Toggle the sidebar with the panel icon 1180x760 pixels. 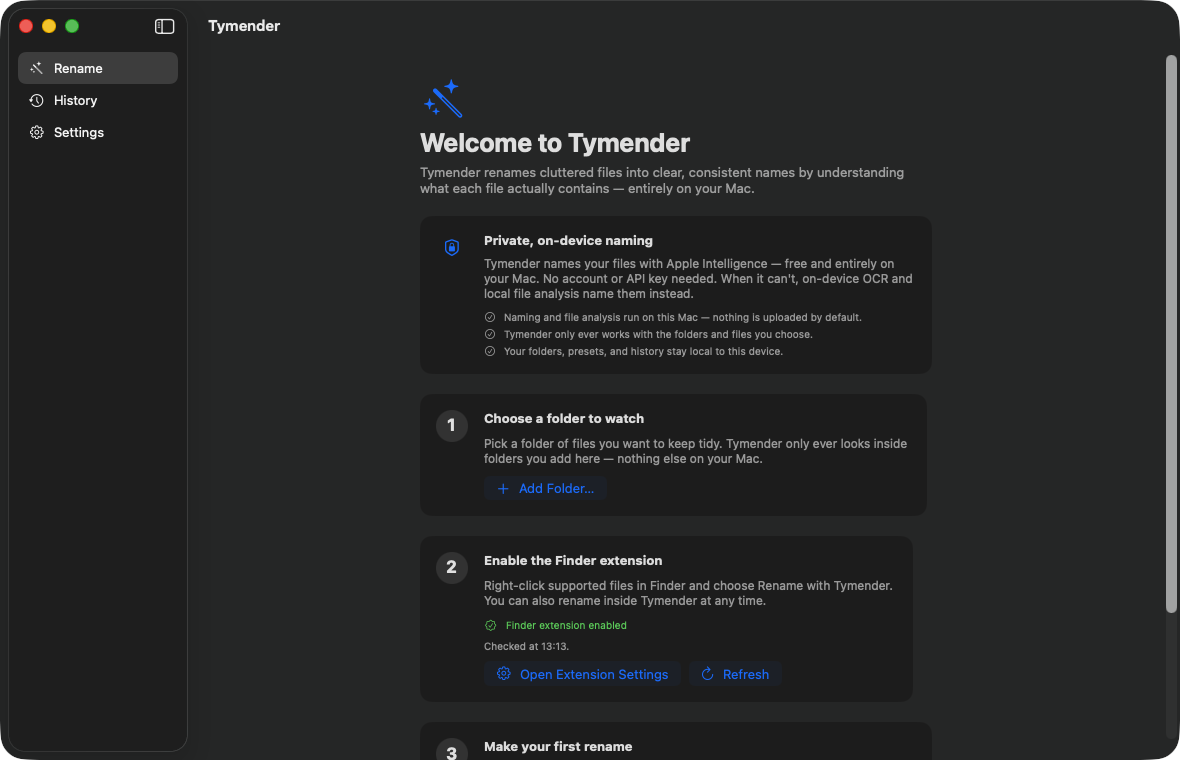click(x=164, y=26)
